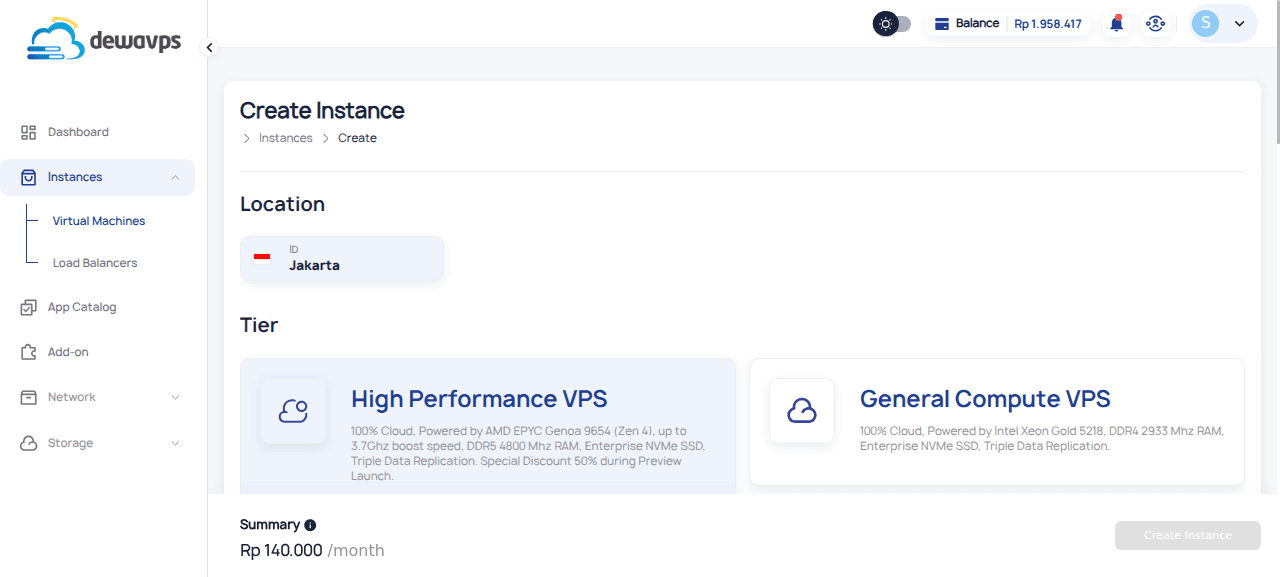Click the dewavps logo
Screen dimensions: 1280x577
click(x=104, y=41)
